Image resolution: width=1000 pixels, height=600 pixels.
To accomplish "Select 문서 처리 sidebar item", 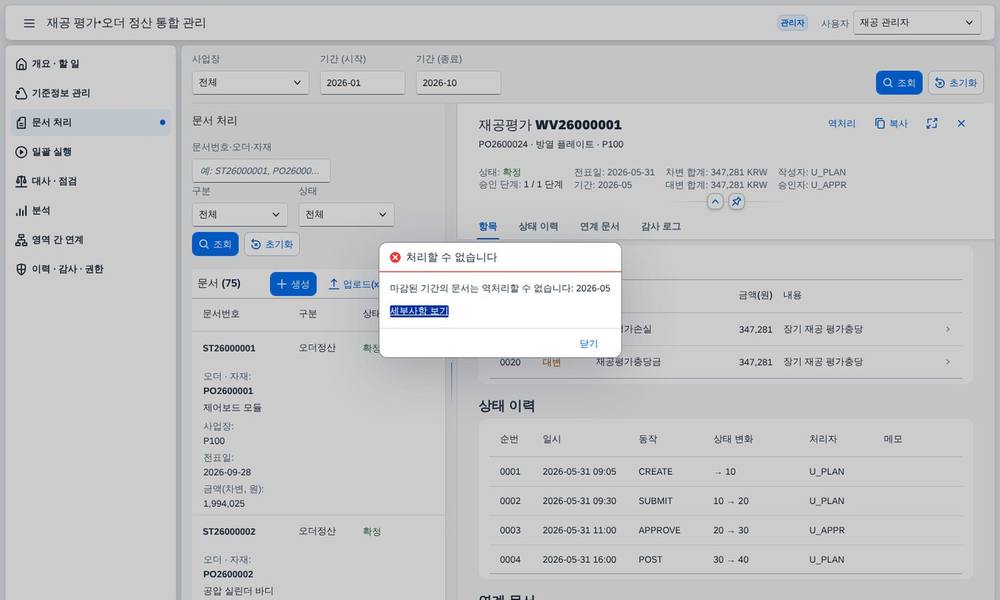I will [91, 122].
